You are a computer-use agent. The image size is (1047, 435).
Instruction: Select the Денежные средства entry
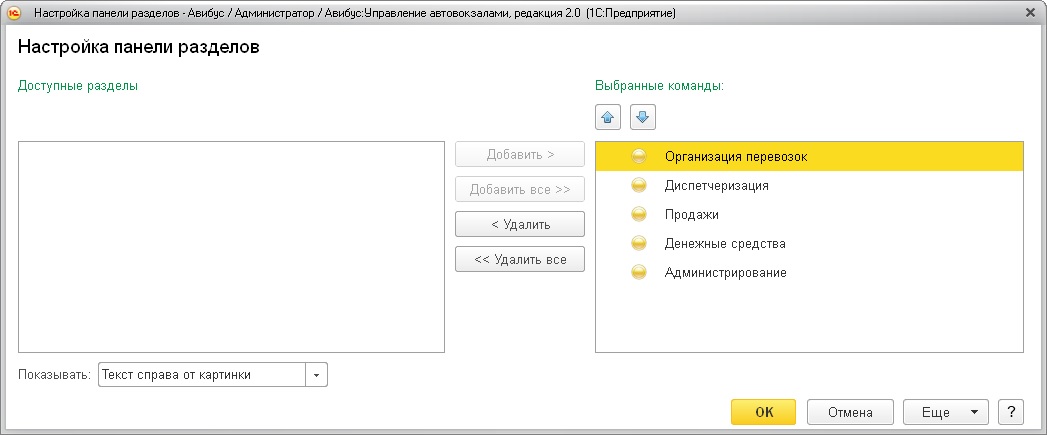pos(724,243)
